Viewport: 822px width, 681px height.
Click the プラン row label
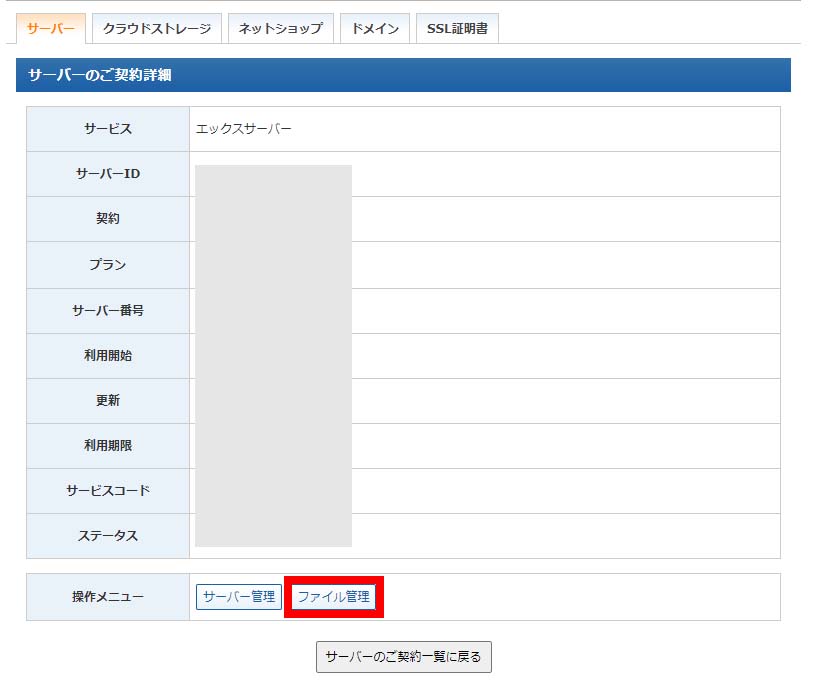tap(108, 265)
